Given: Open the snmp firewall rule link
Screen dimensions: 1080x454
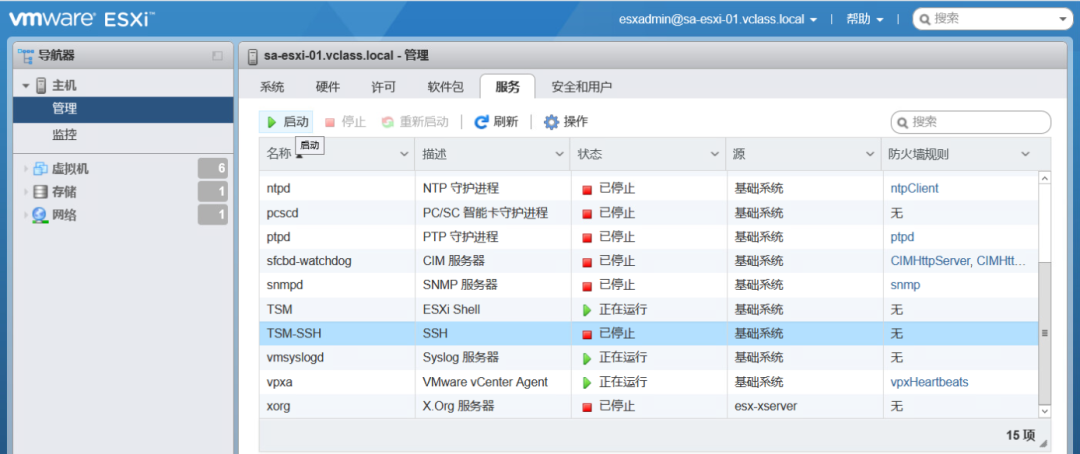Looking at the screenshot, I should point(905,285).
